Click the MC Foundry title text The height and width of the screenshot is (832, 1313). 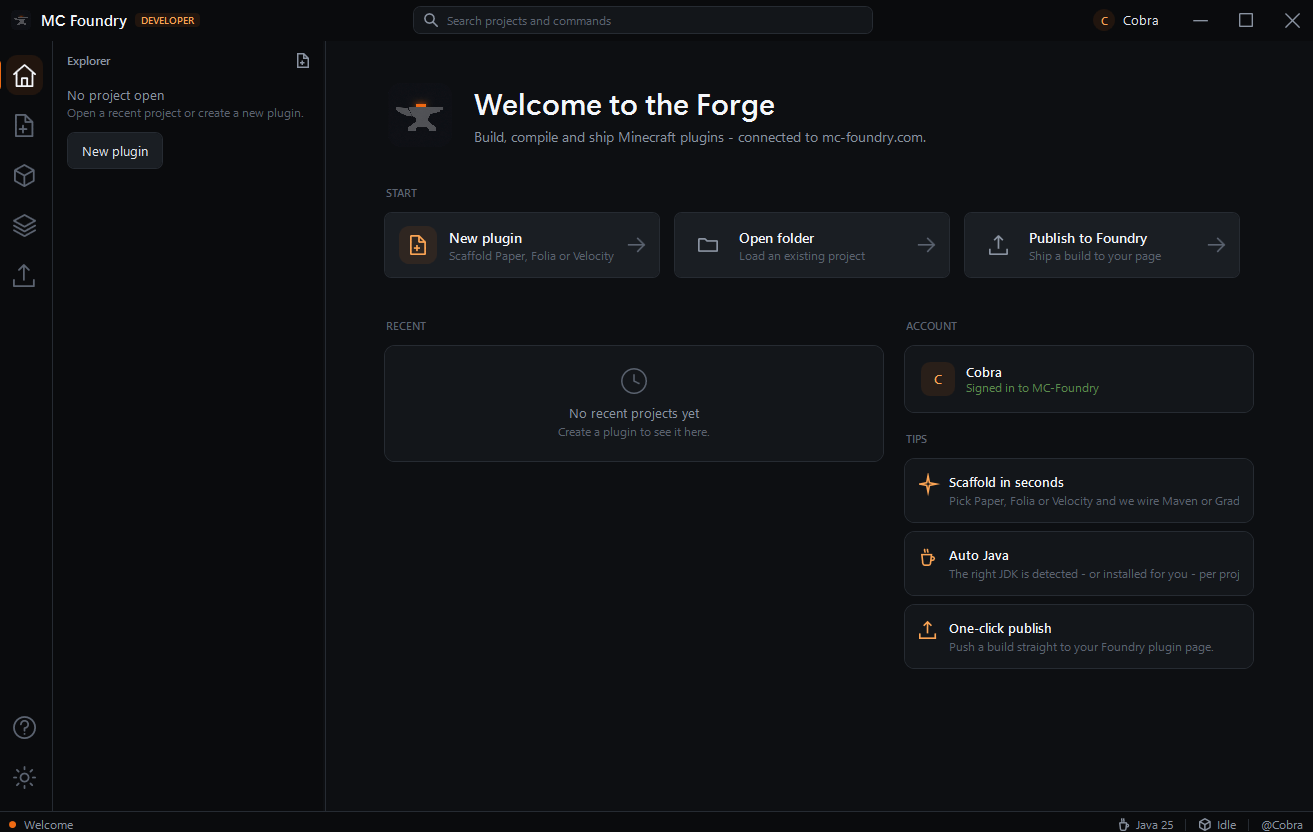pyautogui.click(x=84, y=20)
